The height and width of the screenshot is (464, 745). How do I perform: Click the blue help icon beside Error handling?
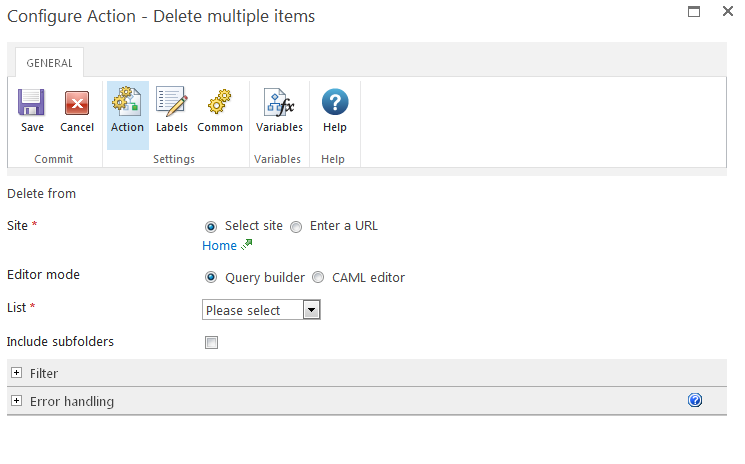click(x=695, y=401)
